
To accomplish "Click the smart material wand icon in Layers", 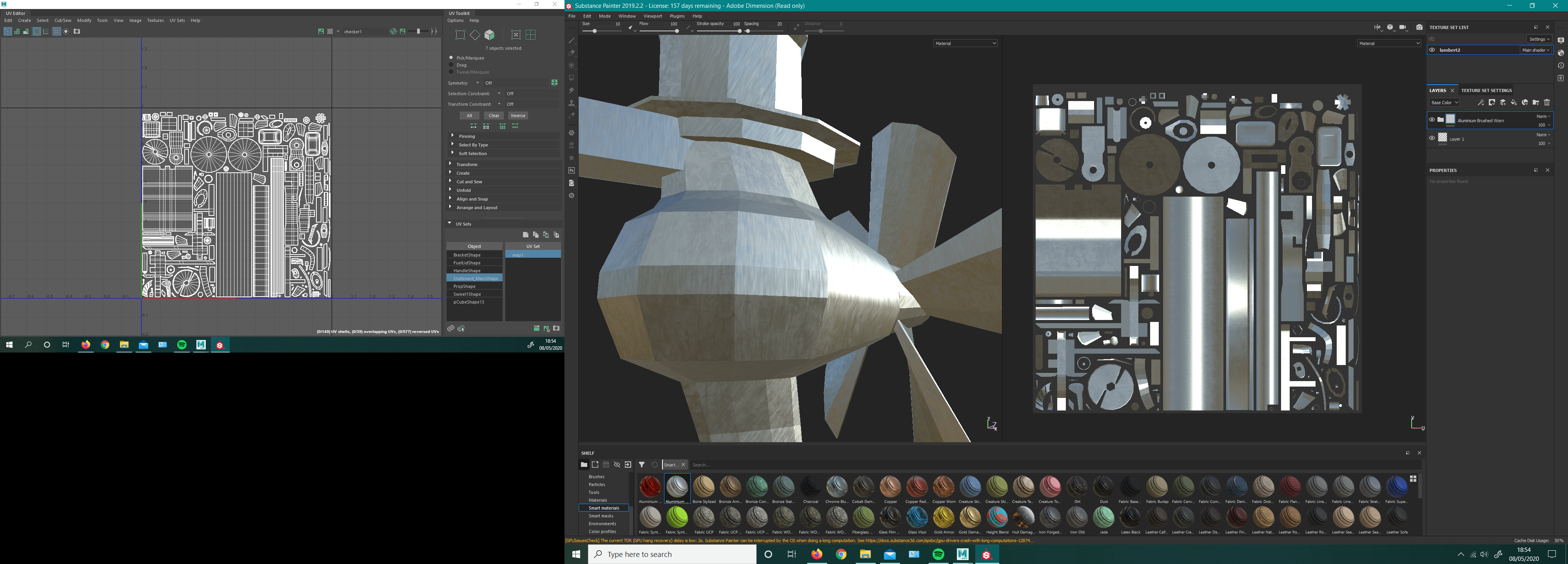I will point(1481,102).
